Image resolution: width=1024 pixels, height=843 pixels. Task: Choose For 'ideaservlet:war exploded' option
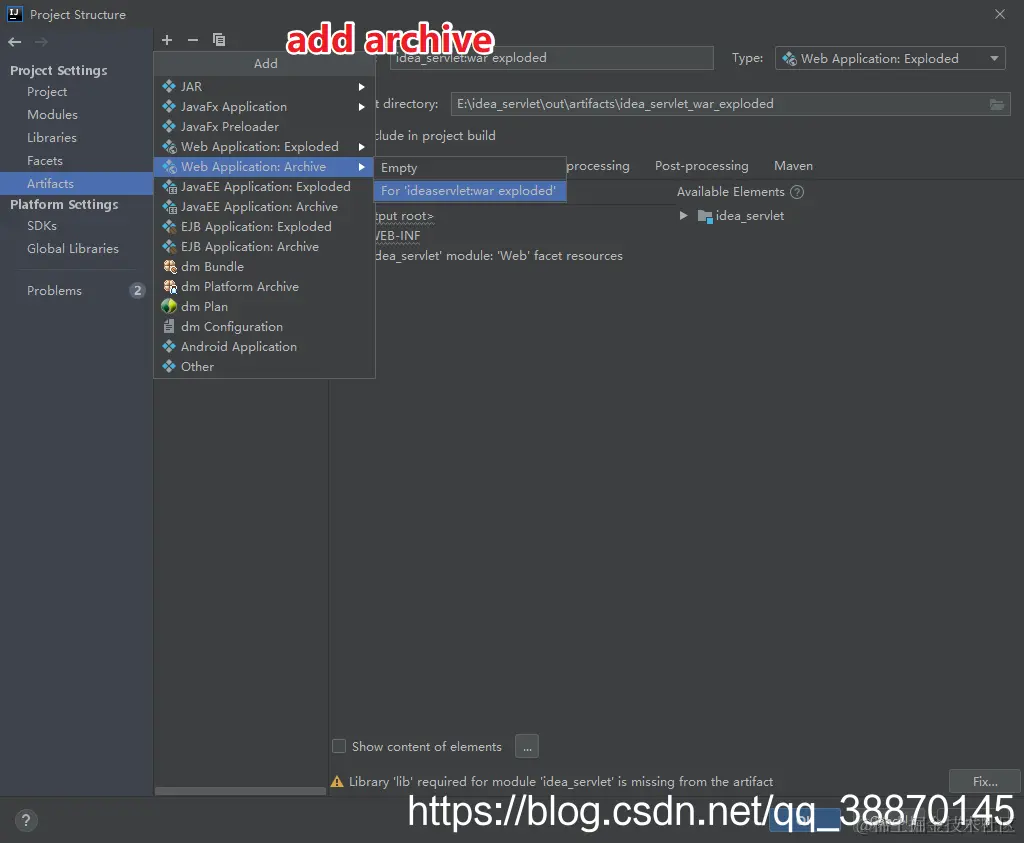point(470,191)
